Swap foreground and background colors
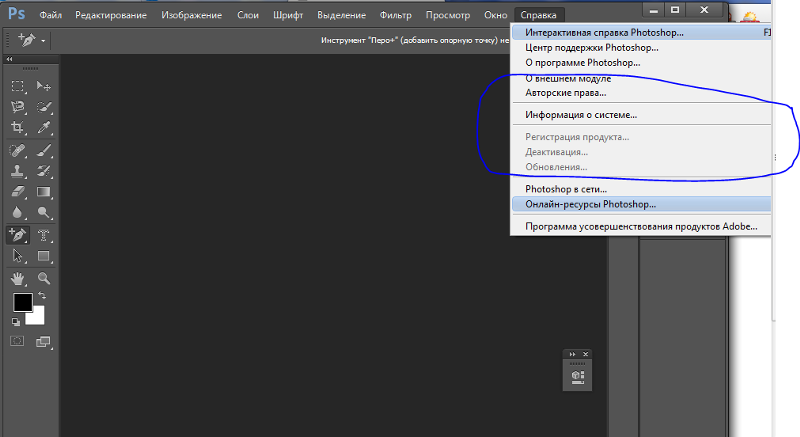 (x=42, y=295)
